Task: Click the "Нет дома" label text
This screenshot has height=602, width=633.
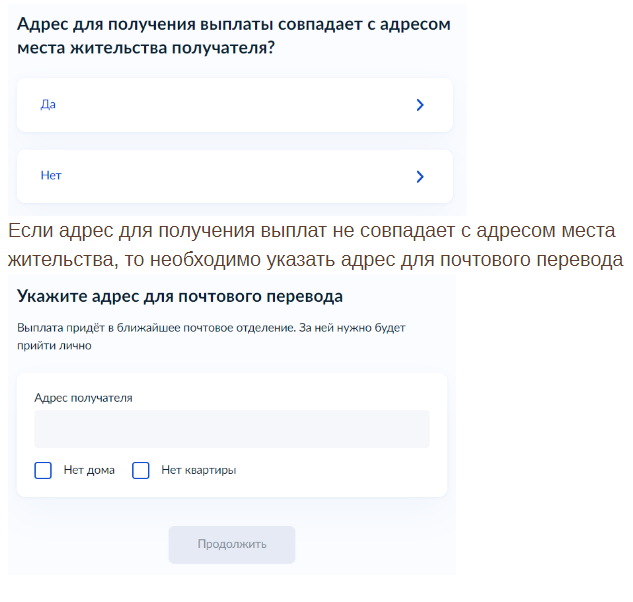Action: click(89, 470)
